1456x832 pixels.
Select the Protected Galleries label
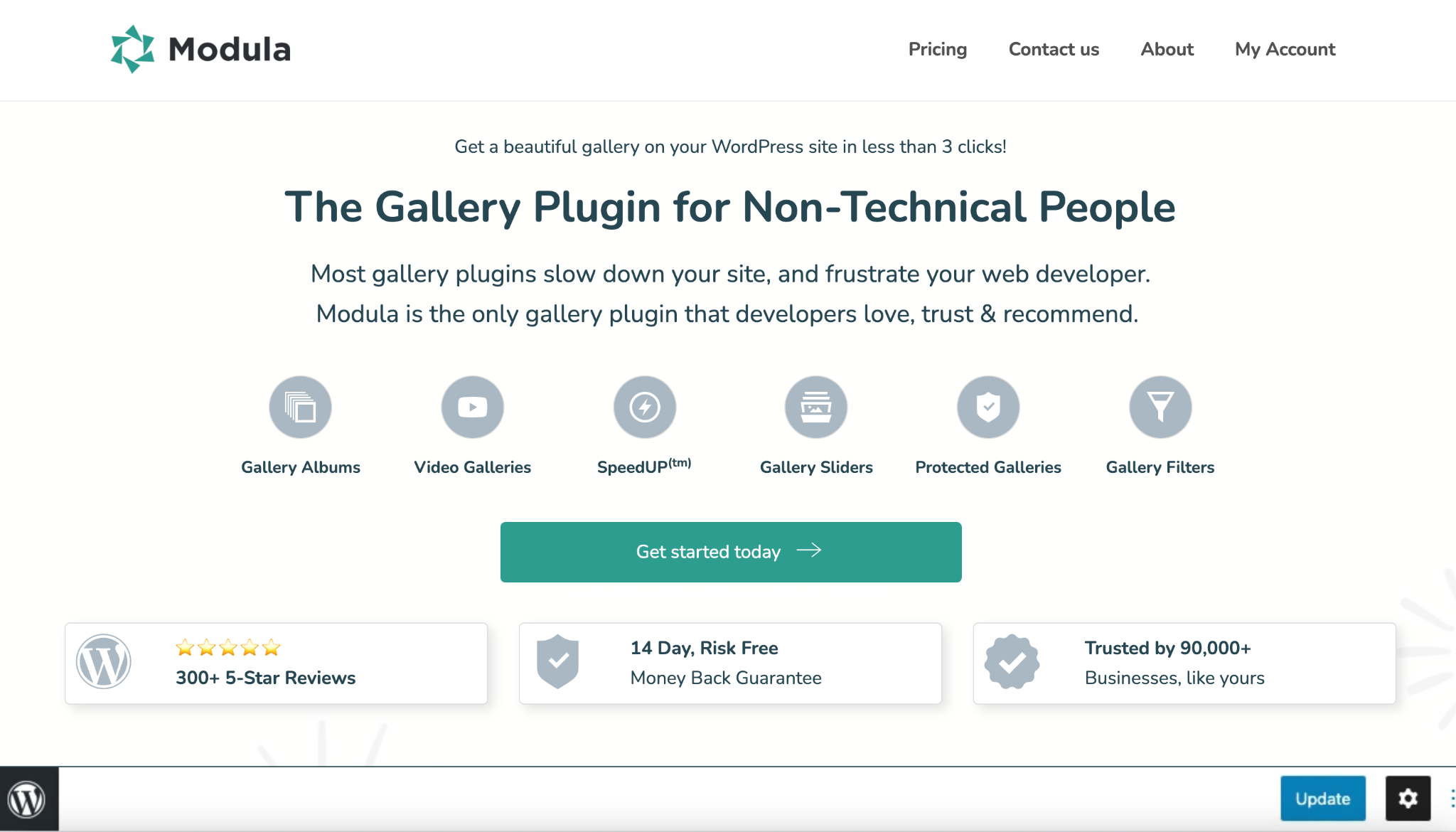(988, 467)
